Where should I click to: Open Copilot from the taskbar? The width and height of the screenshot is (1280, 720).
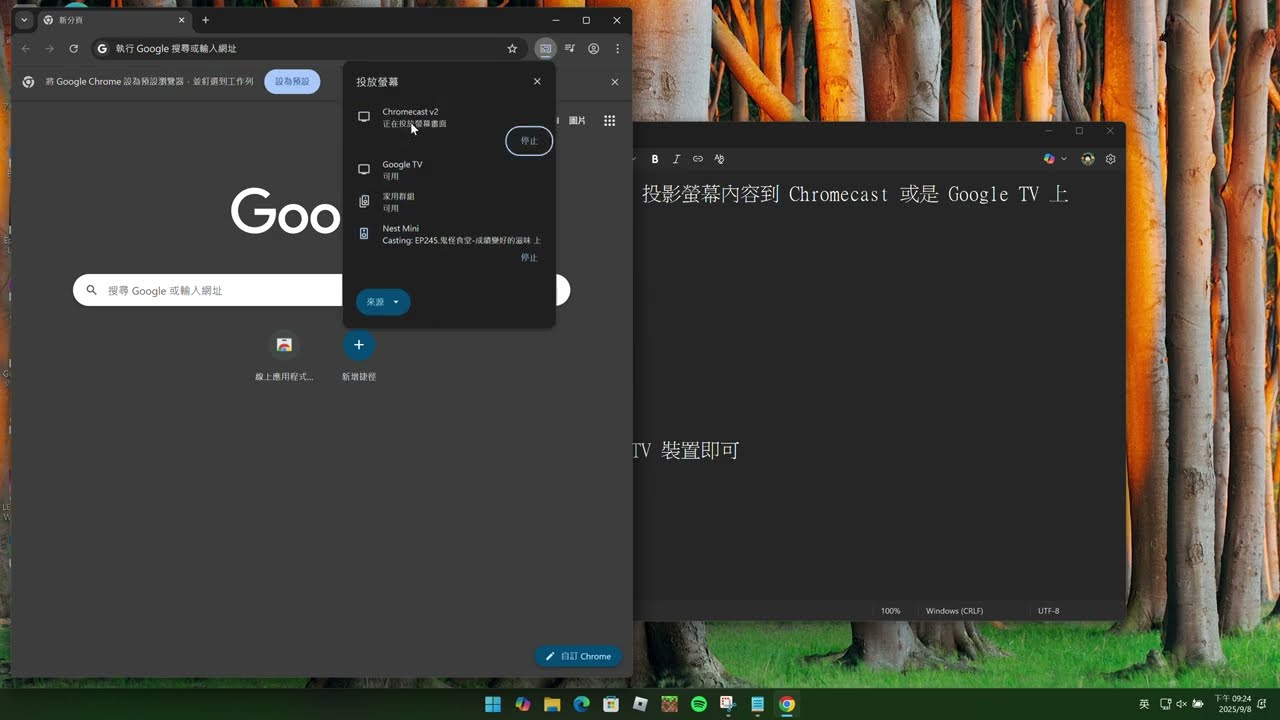click(523, 704)
